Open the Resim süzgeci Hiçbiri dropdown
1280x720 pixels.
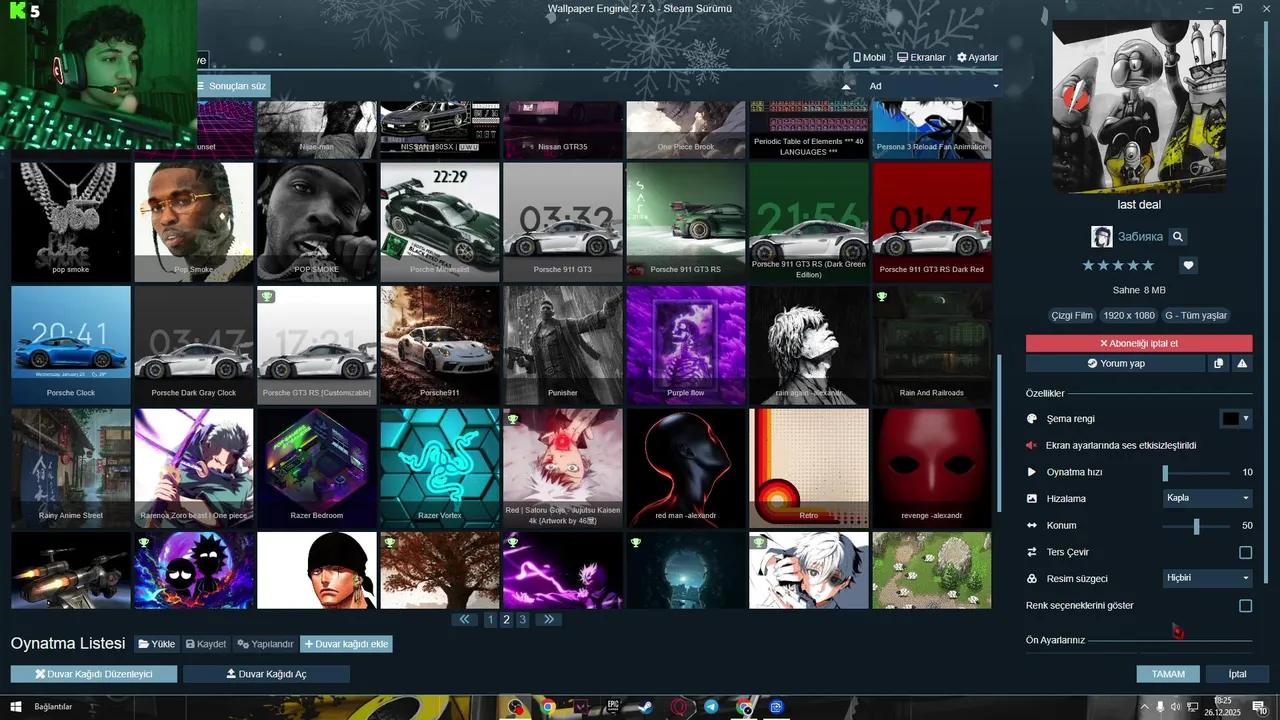[1207, 578]
